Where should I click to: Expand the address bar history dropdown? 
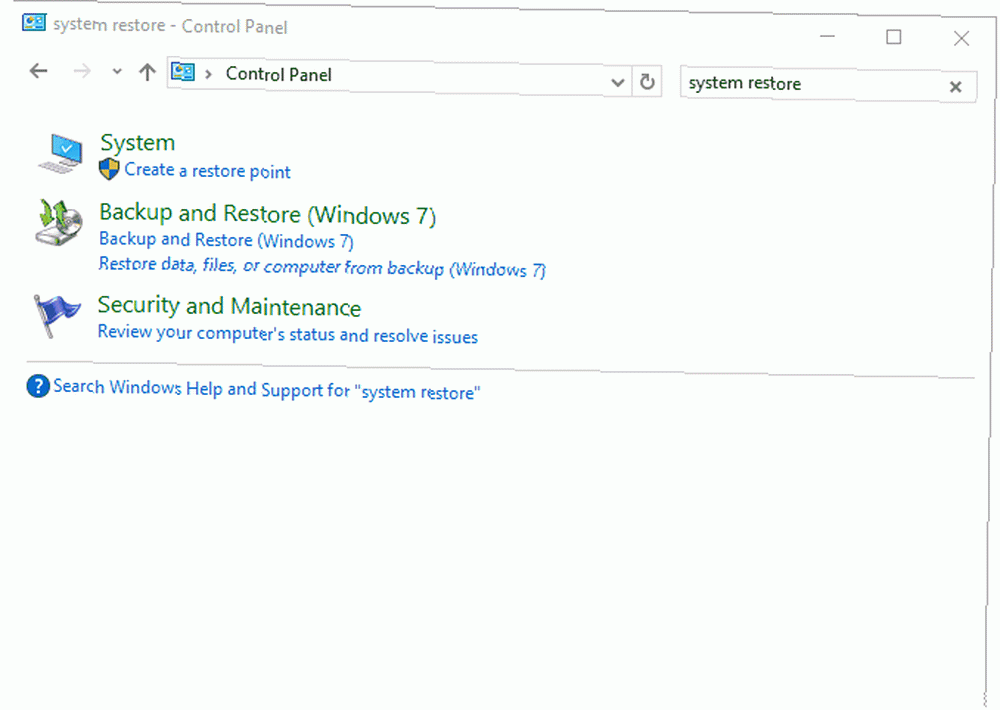[x=617, y=82]
